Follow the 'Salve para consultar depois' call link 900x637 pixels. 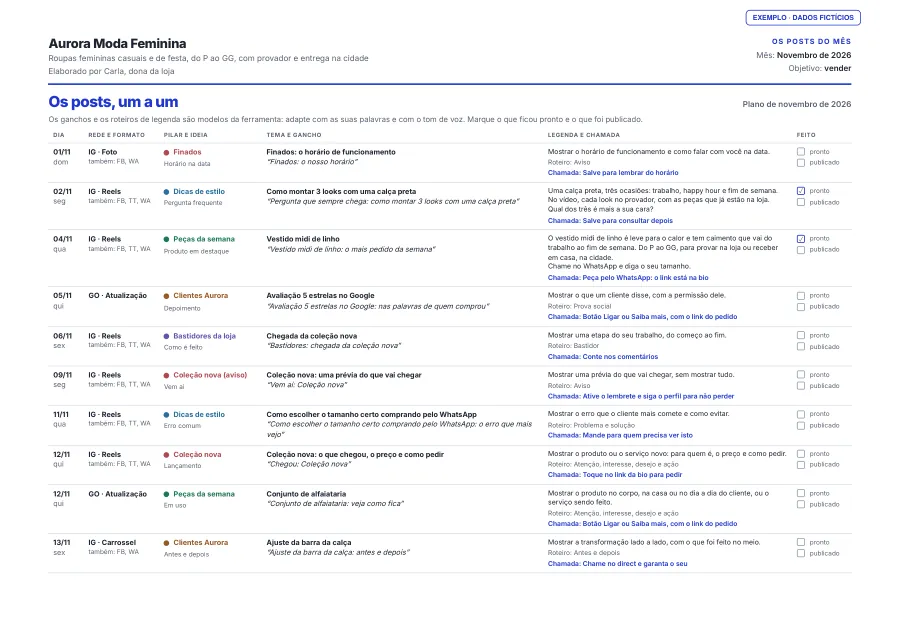[x=610, y=221]
